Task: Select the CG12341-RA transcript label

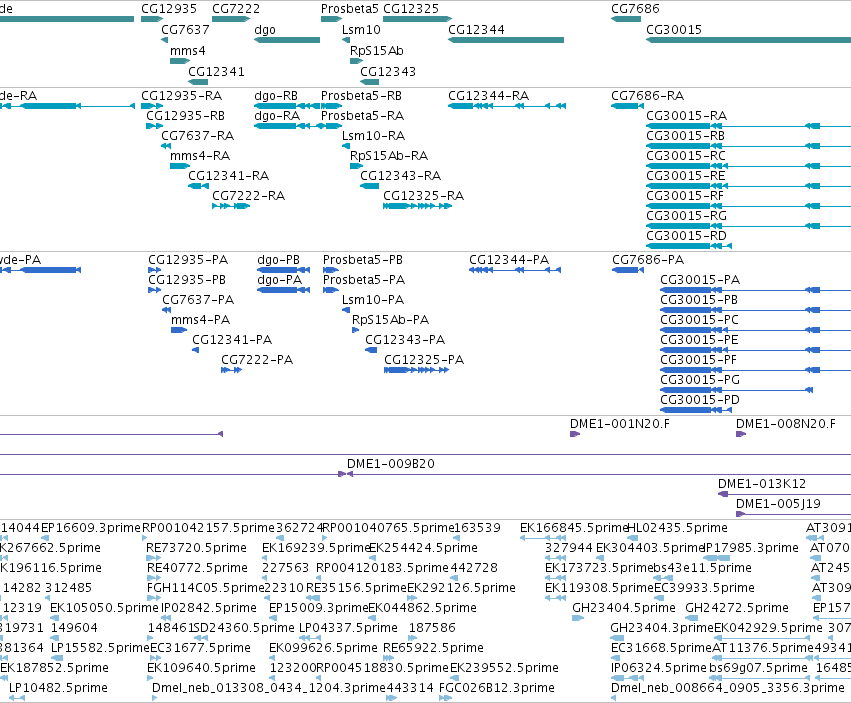Action: (228, 176)
